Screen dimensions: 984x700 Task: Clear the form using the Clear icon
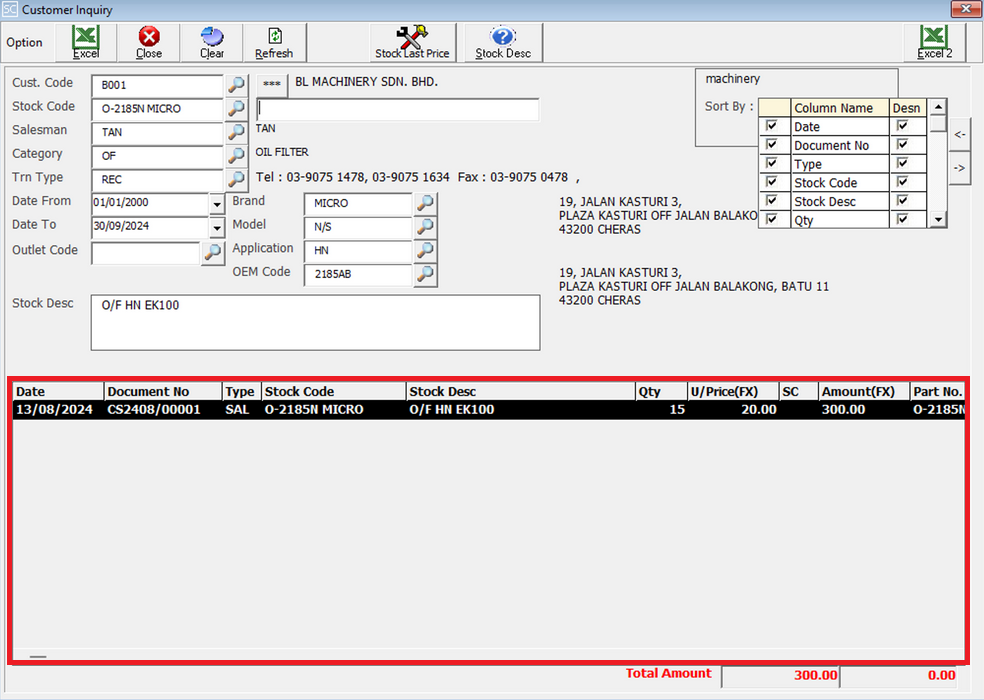click(x=212, y=42)
